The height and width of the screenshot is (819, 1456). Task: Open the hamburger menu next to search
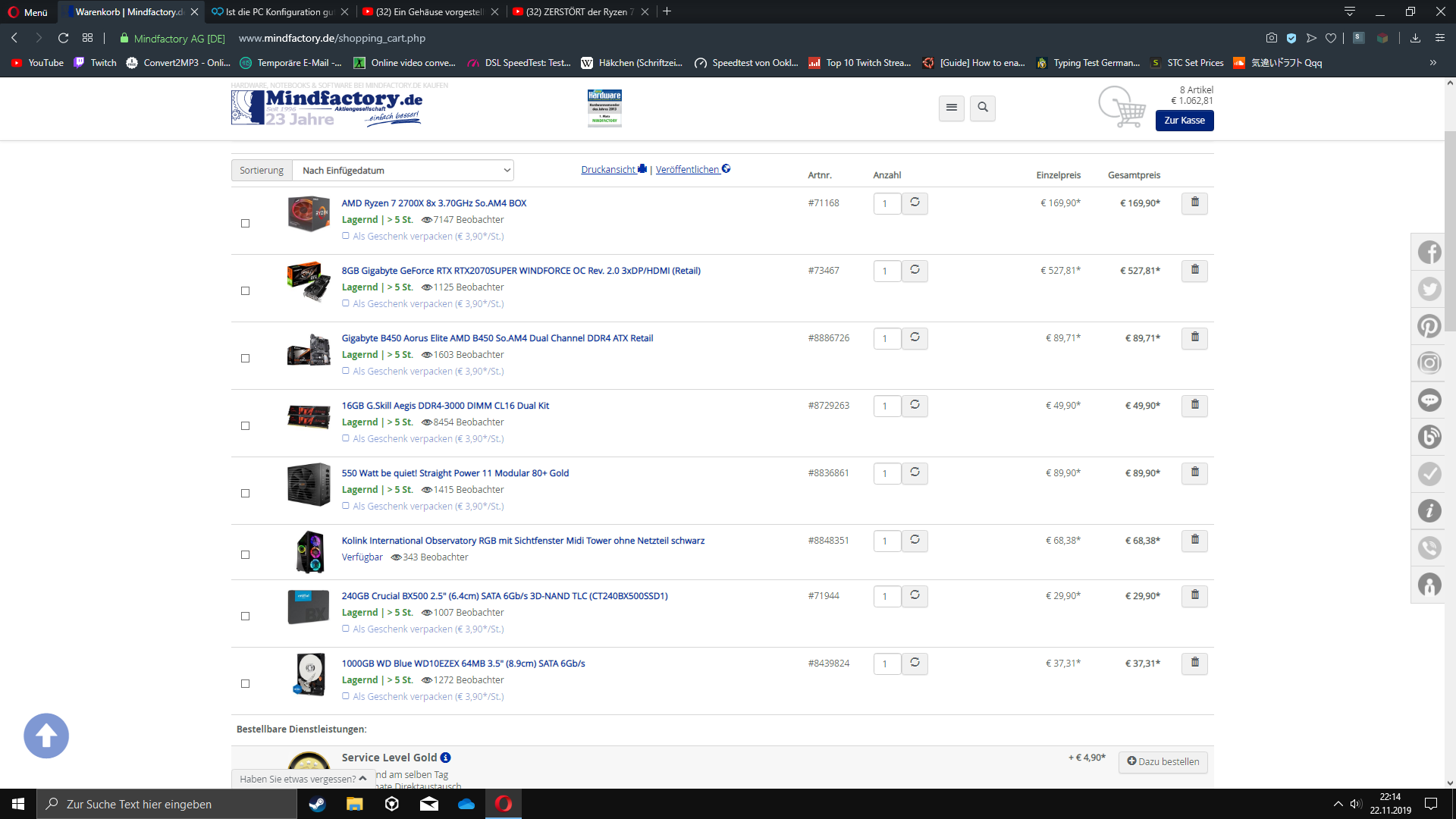pos(952,108)
